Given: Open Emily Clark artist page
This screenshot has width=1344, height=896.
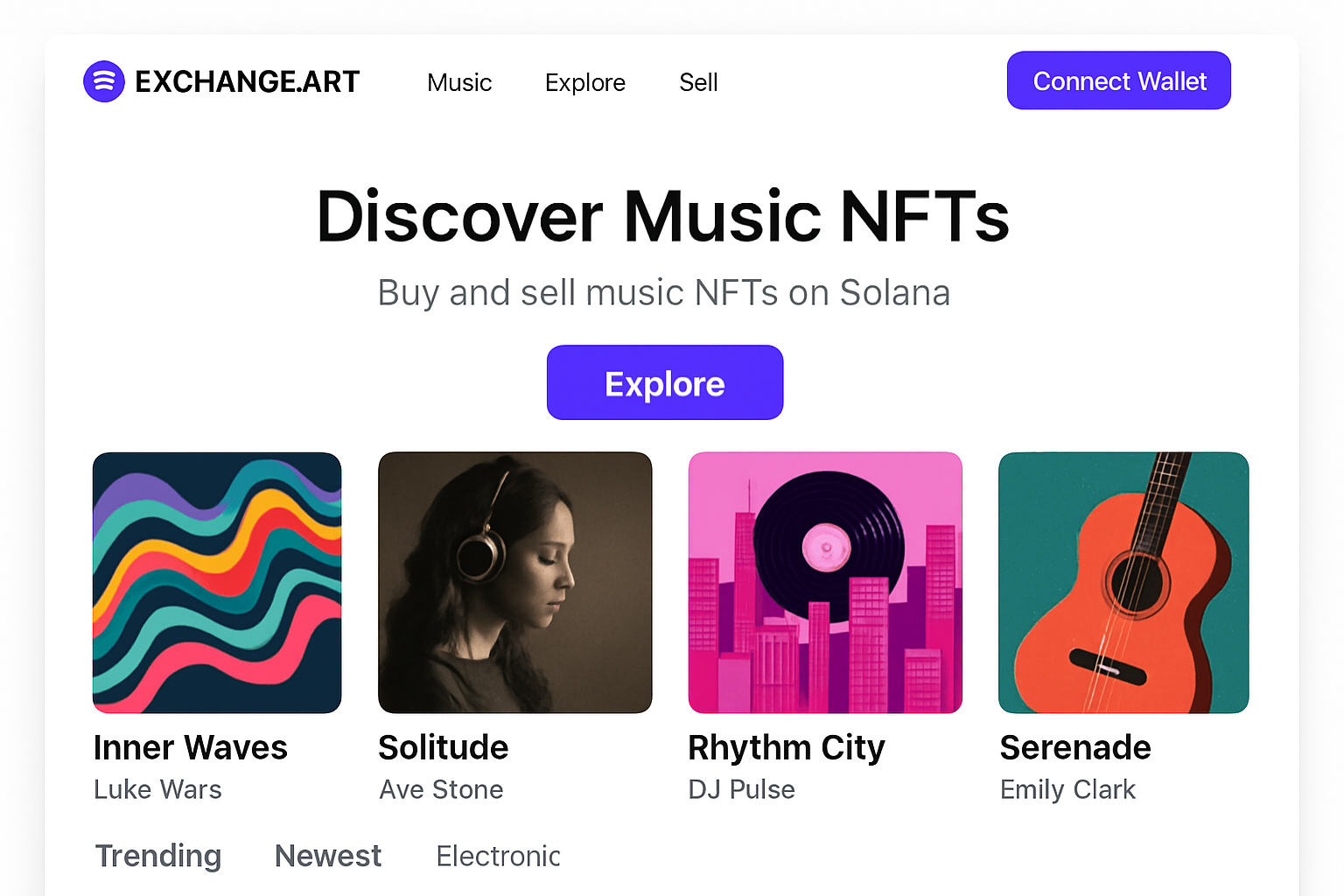Looking at the screenshot, I should [x=1067, y=789].
